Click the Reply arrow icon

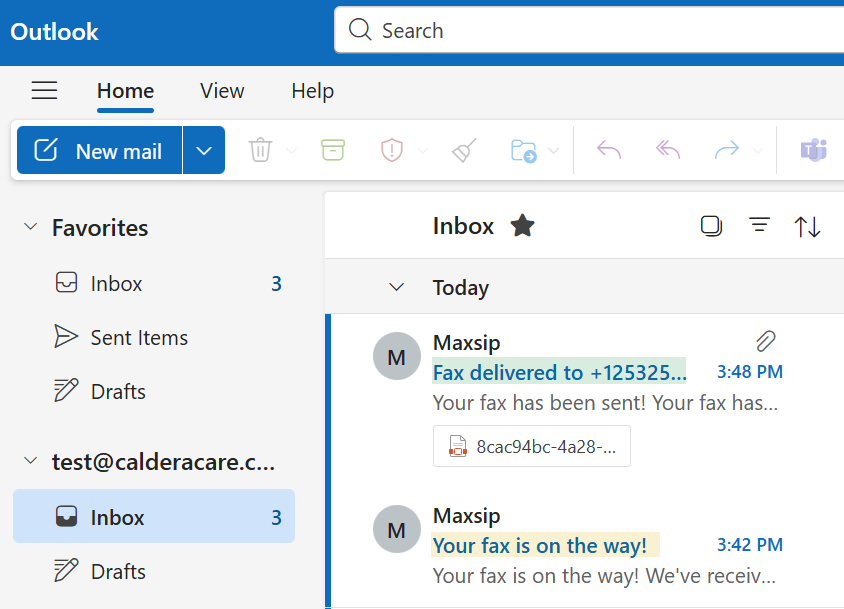pyautogui.click(x=609, y=150)
